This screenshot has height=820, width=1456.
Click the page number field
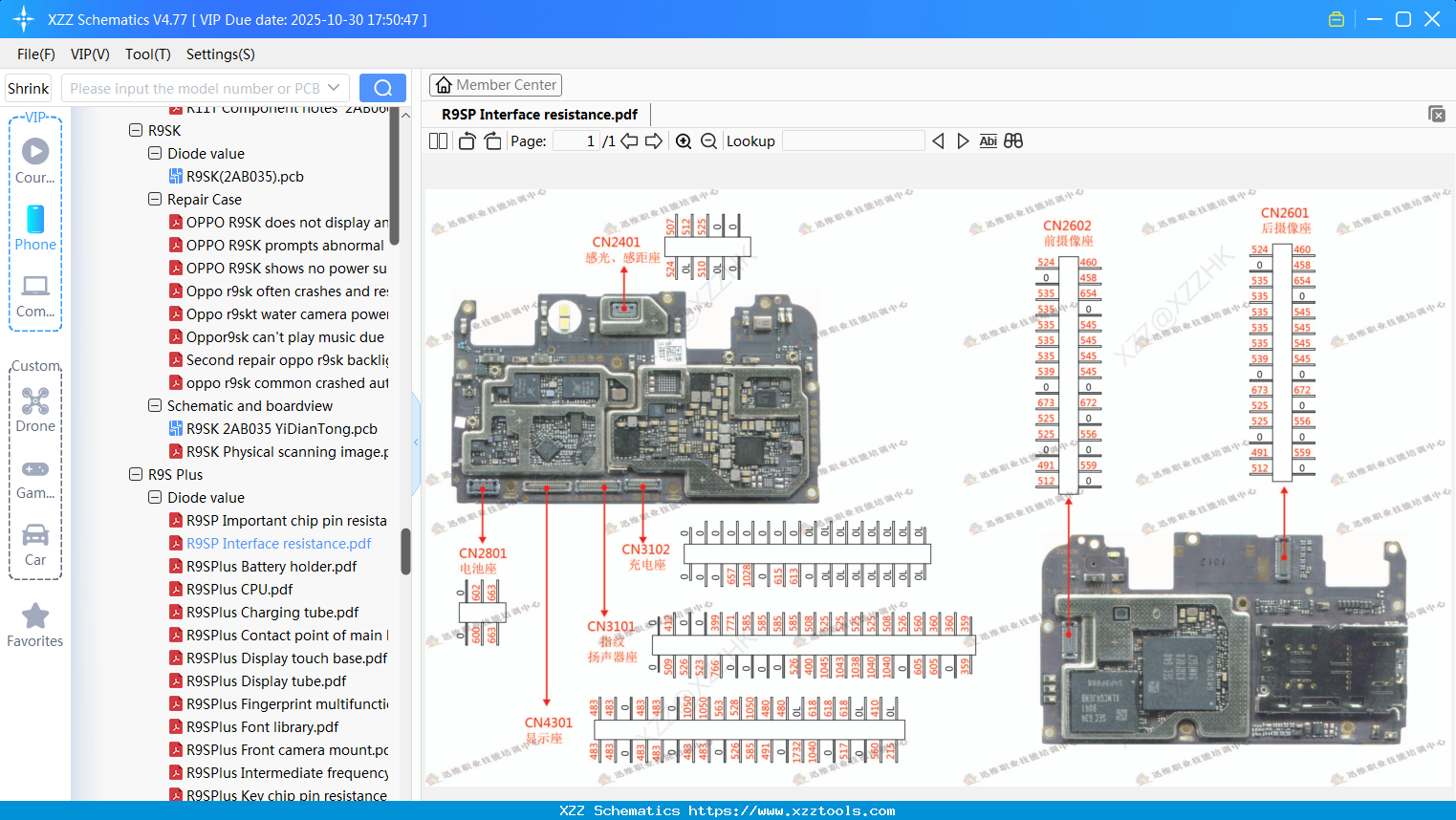576,141
